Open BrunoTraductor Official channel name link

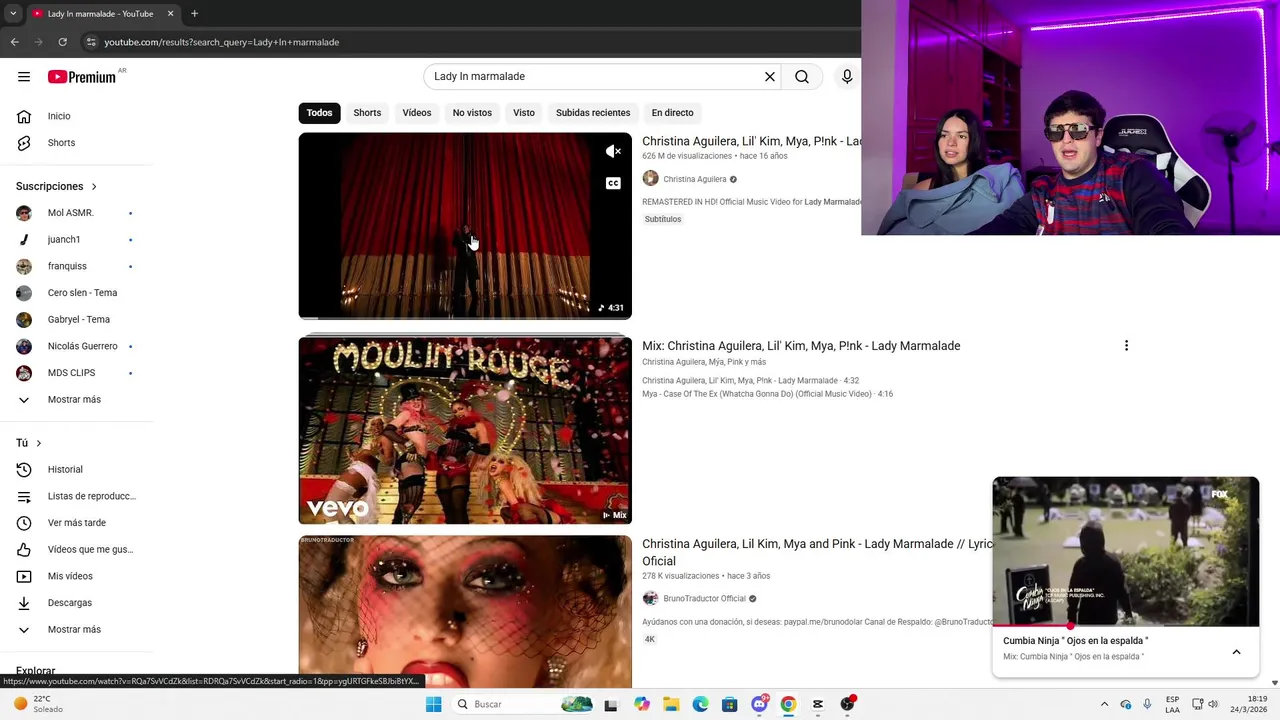[x=705, y=599]
